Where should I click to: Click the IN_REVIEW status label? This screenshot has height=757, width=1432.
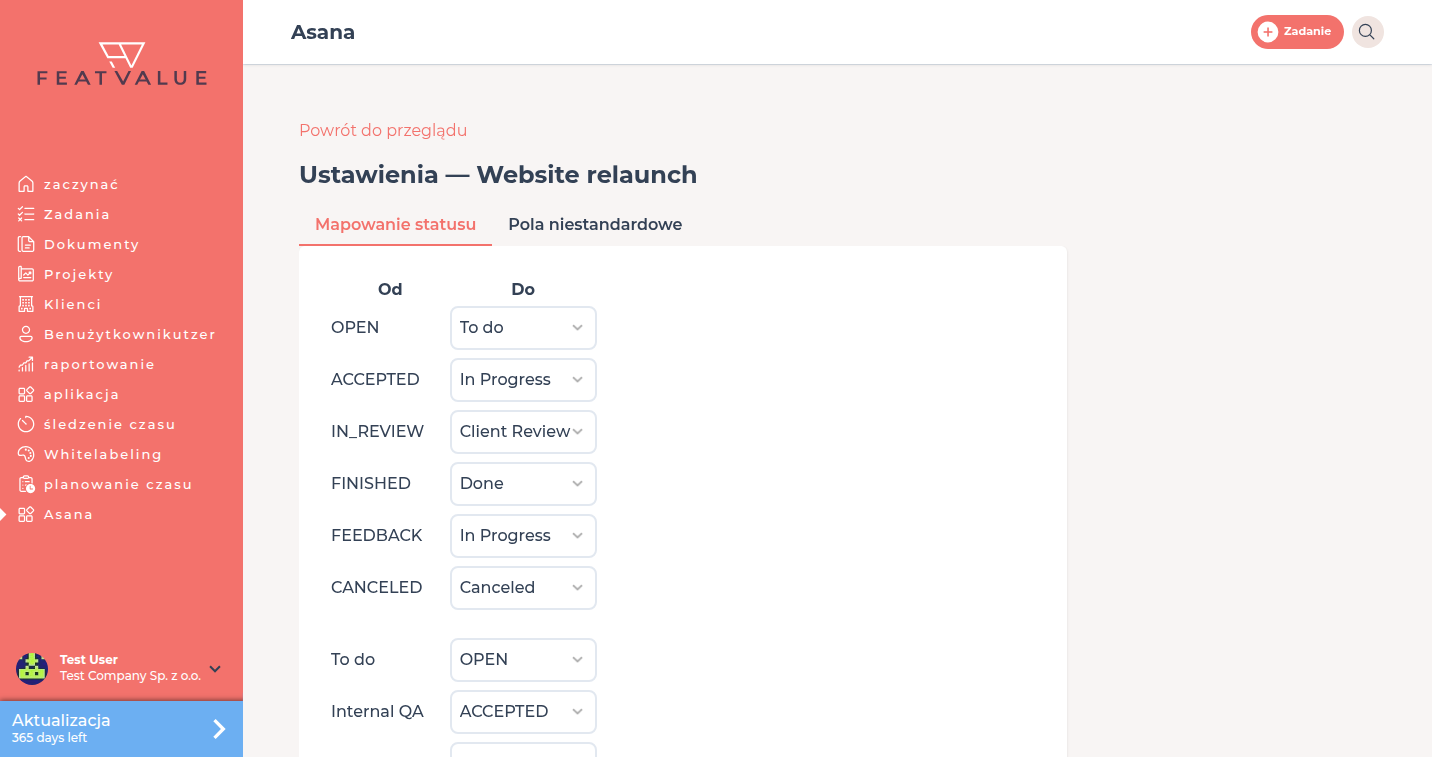[377, 432]
